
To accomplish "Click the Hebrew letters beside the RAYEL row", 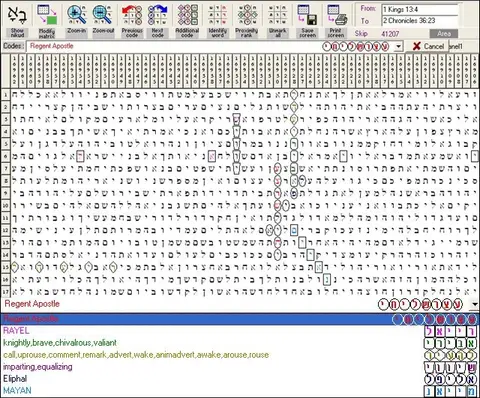I will point(451,331).
